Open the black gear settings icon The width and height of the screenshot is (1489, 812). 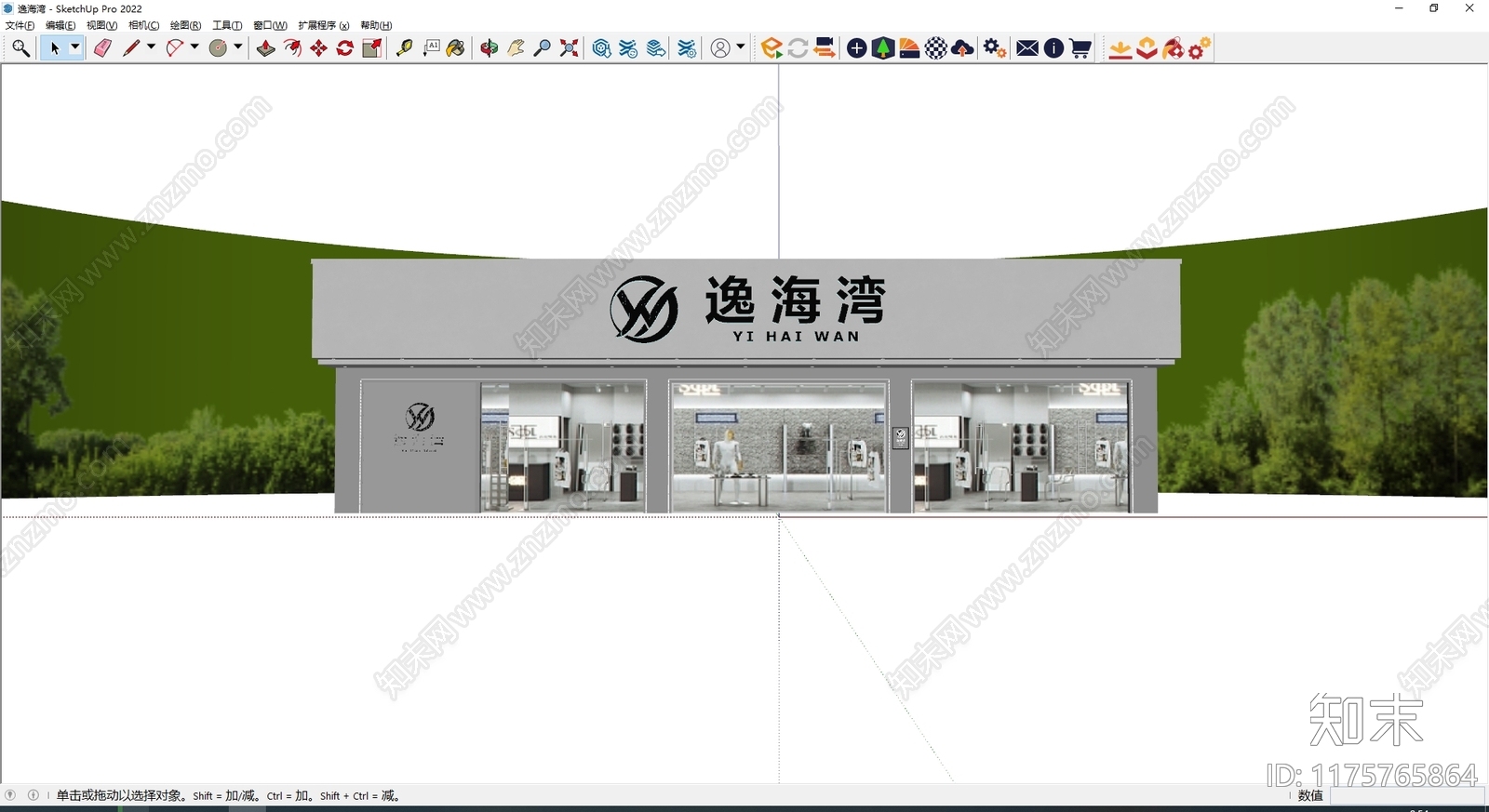click(x=995, y=48)
